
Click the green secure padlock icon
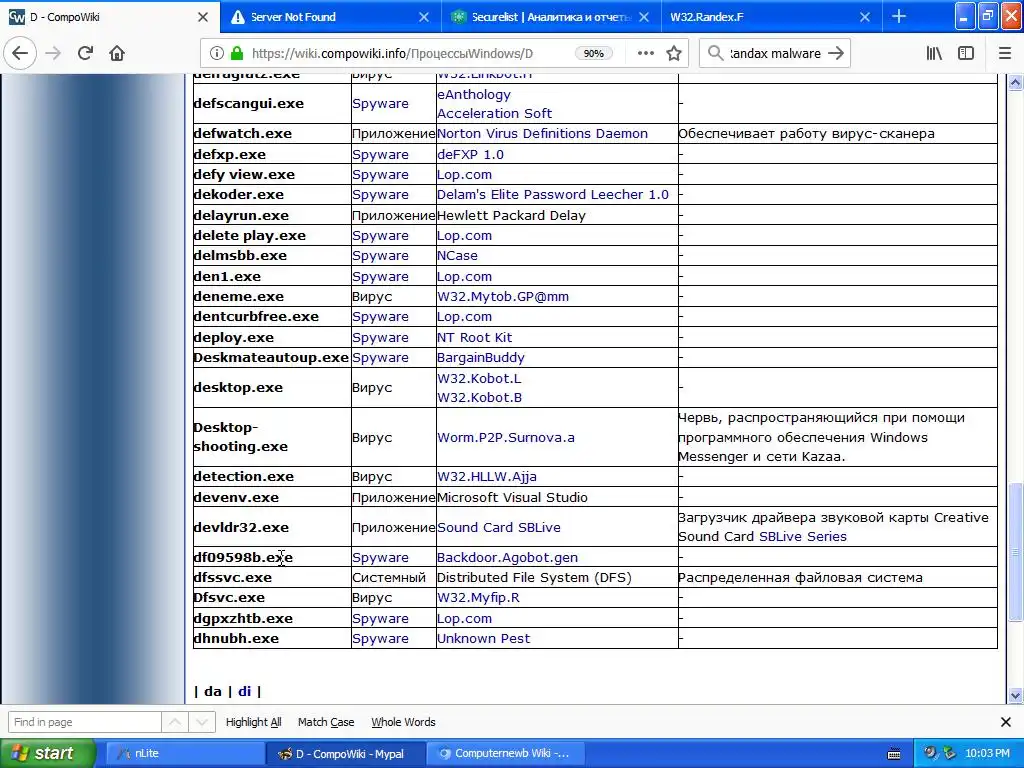click(237, 53)
